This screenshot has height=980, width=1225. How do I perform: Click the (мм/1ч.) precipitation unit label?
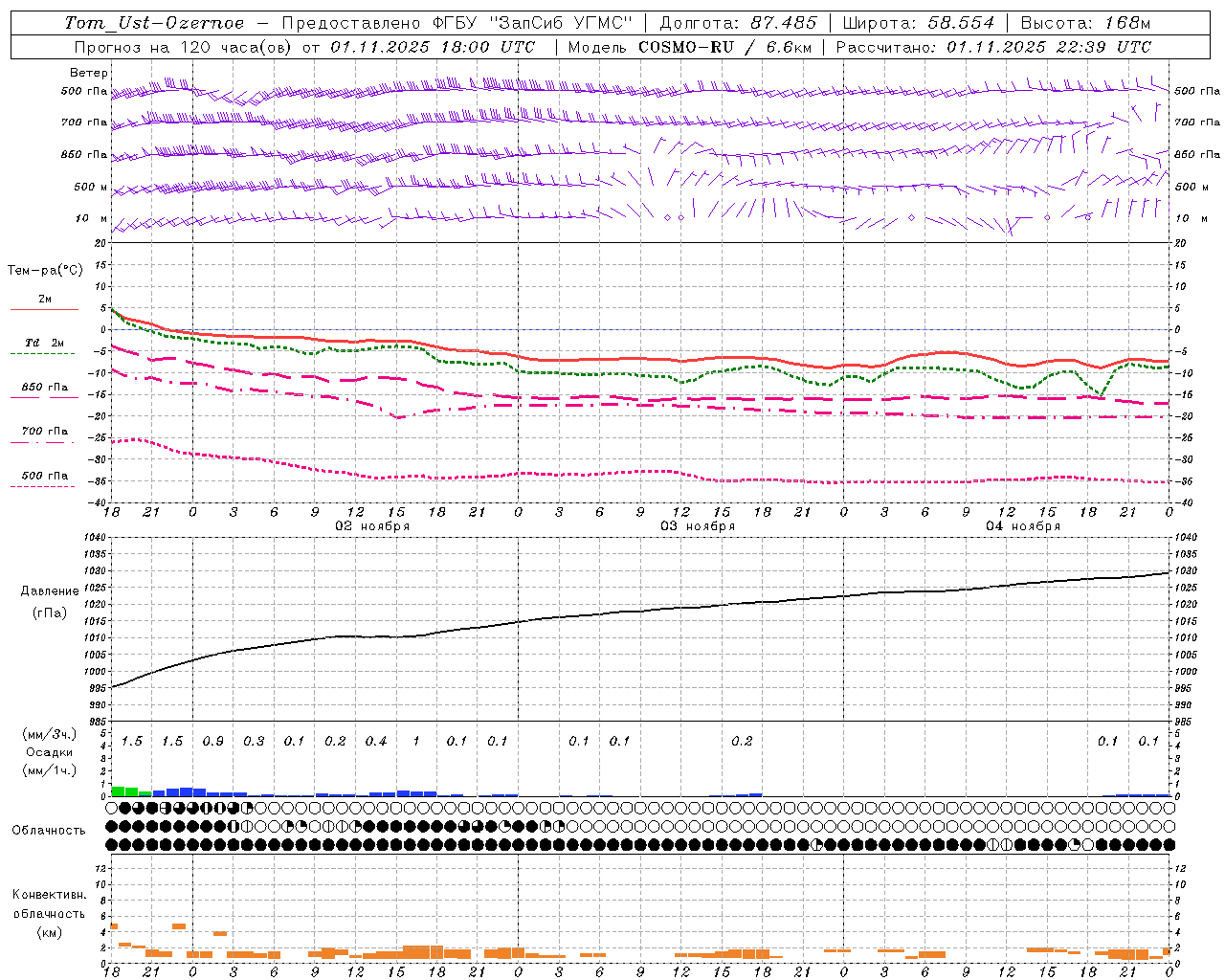pos(49,770)
